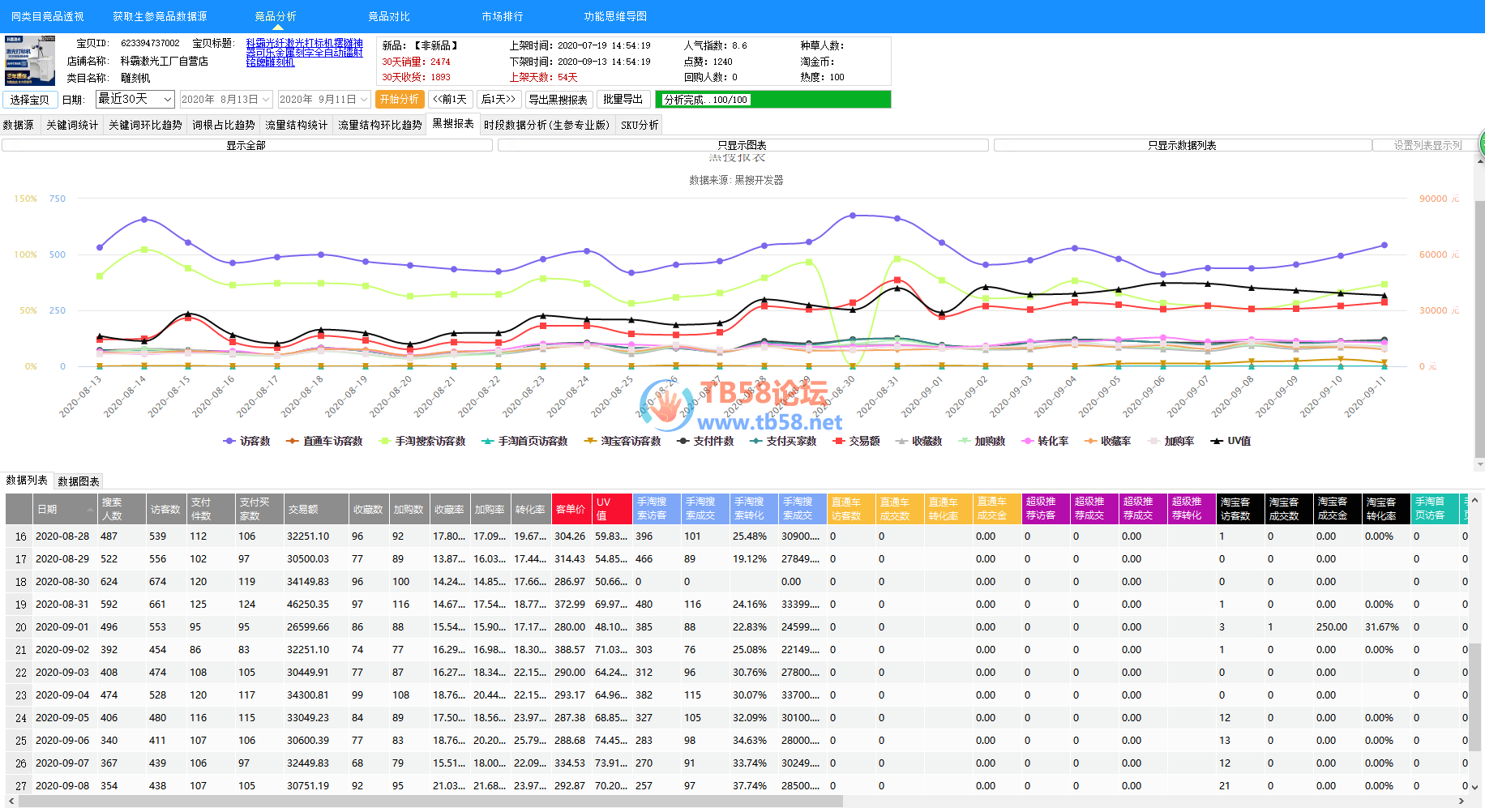This screenshot has height=812, width=1485.
Task: Click the product thumbnail image
Action: click(x=30, y=60)
